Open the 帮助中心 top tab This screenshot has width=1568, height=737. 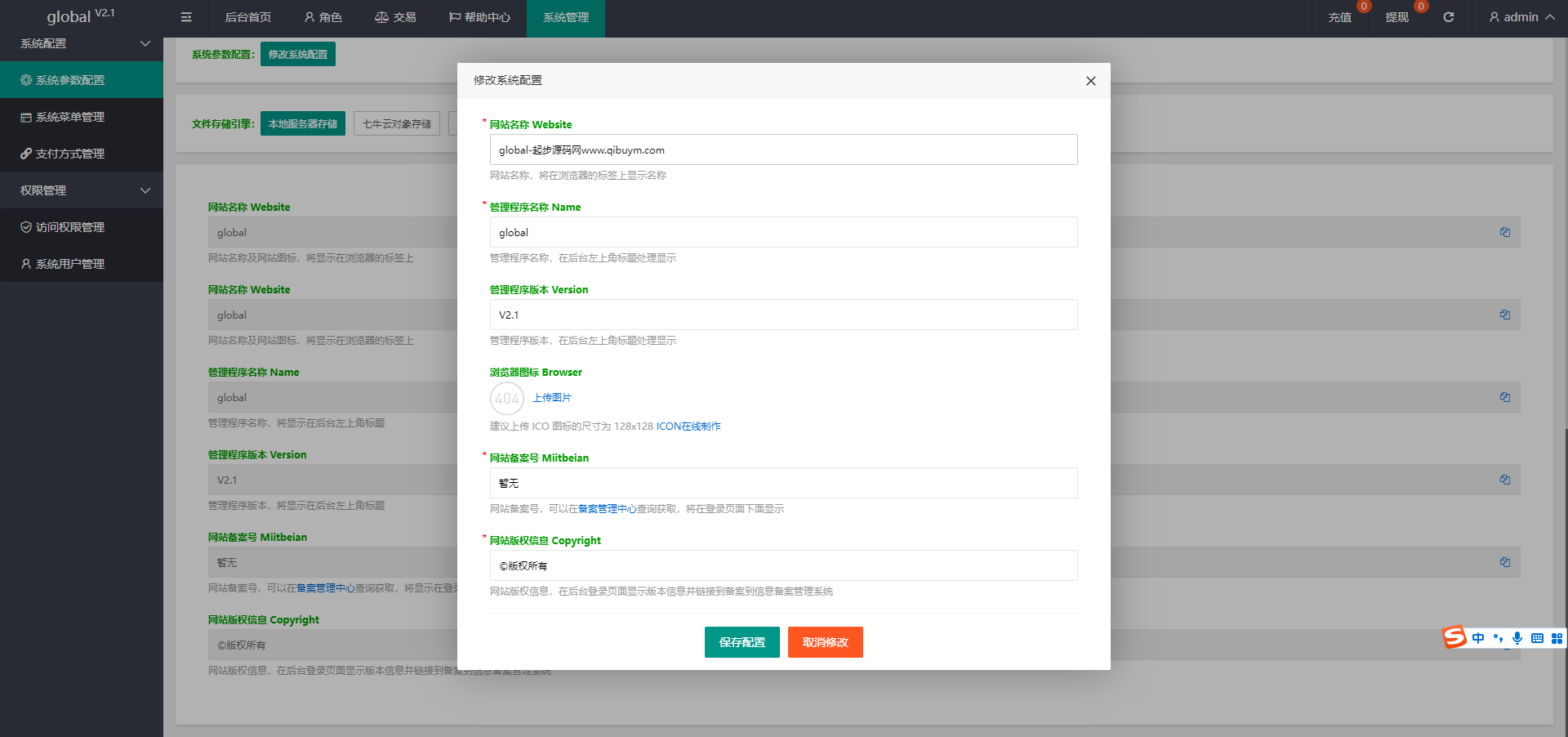[x=479, y=17]
